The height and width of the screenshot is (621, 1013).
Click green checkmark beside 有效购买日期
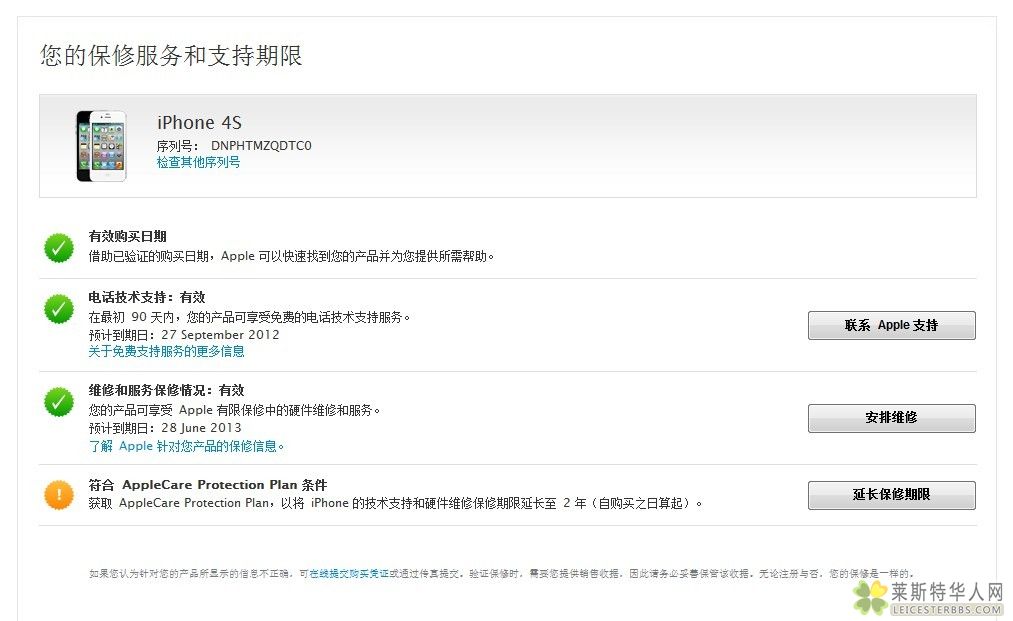click(x=59, y=248)
